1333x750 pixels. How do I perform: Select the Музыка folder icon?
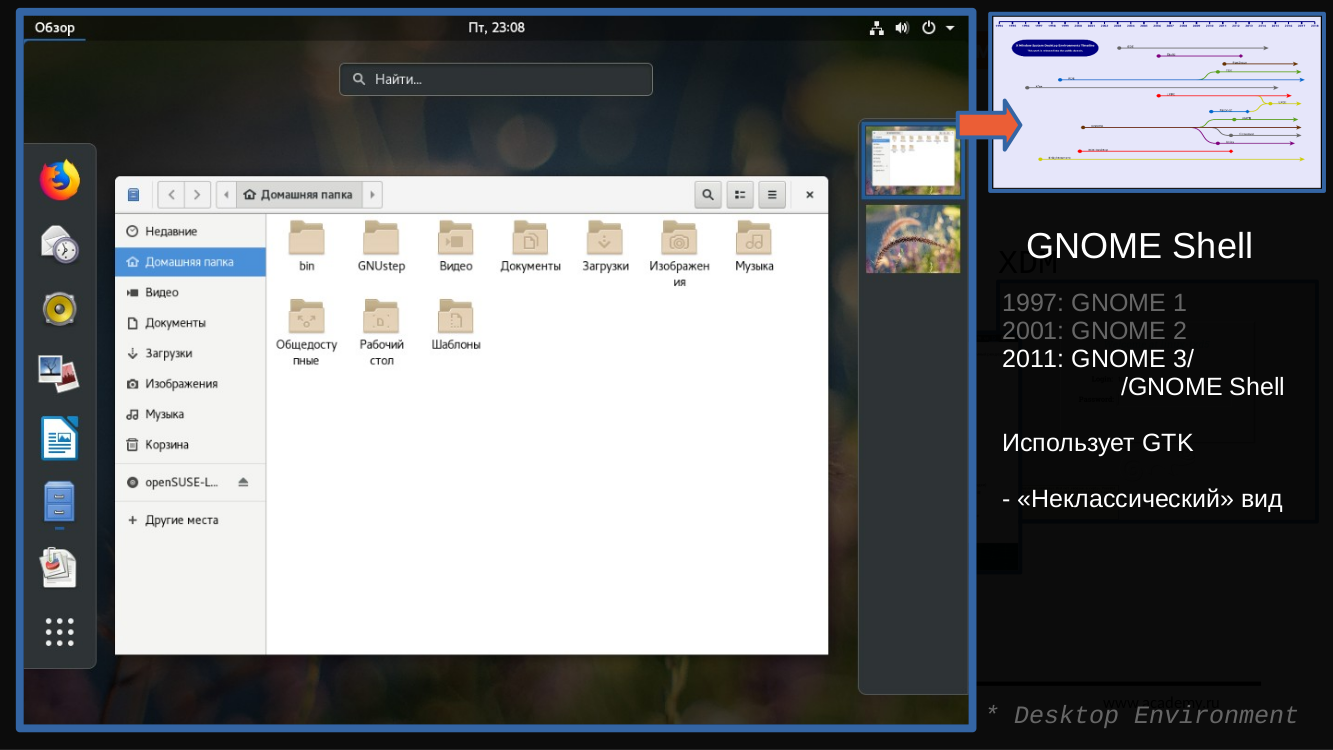point(754,246)
